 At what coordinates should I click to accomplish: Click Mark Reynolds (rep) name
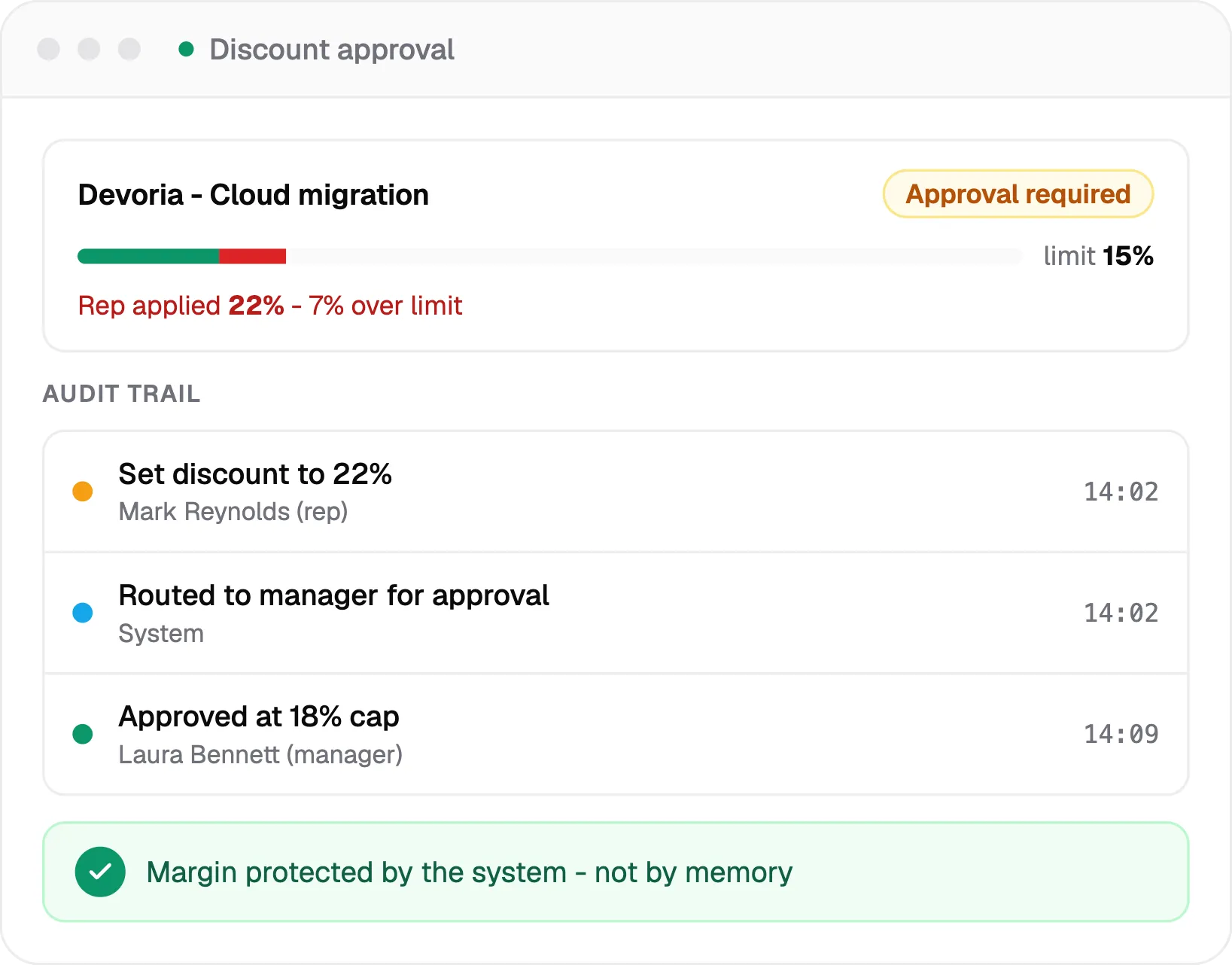(x=233, y=512)
